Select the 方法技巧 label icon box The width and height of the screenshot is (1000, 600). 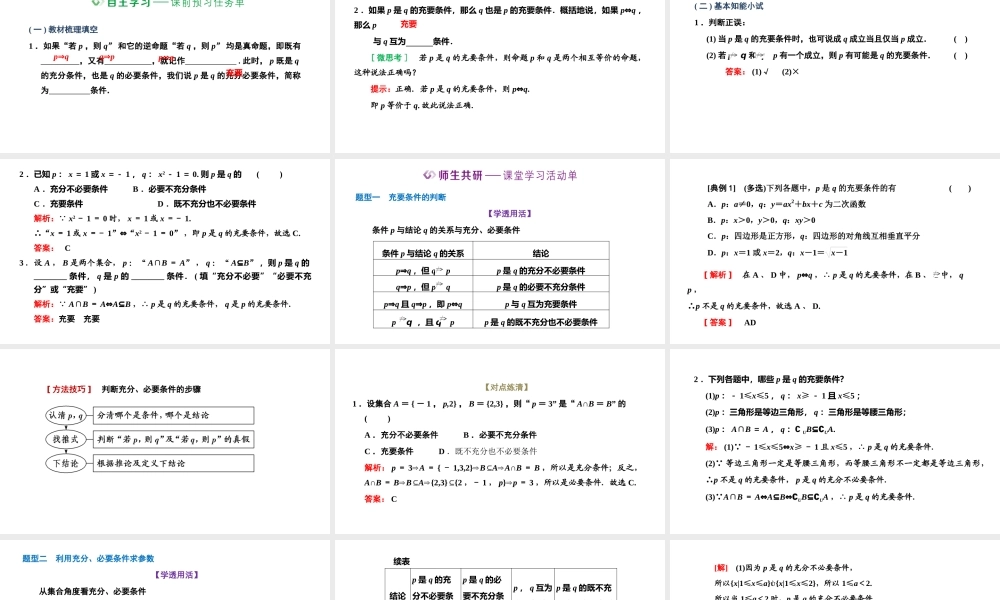pyautogui.click(x=69, y=388)
